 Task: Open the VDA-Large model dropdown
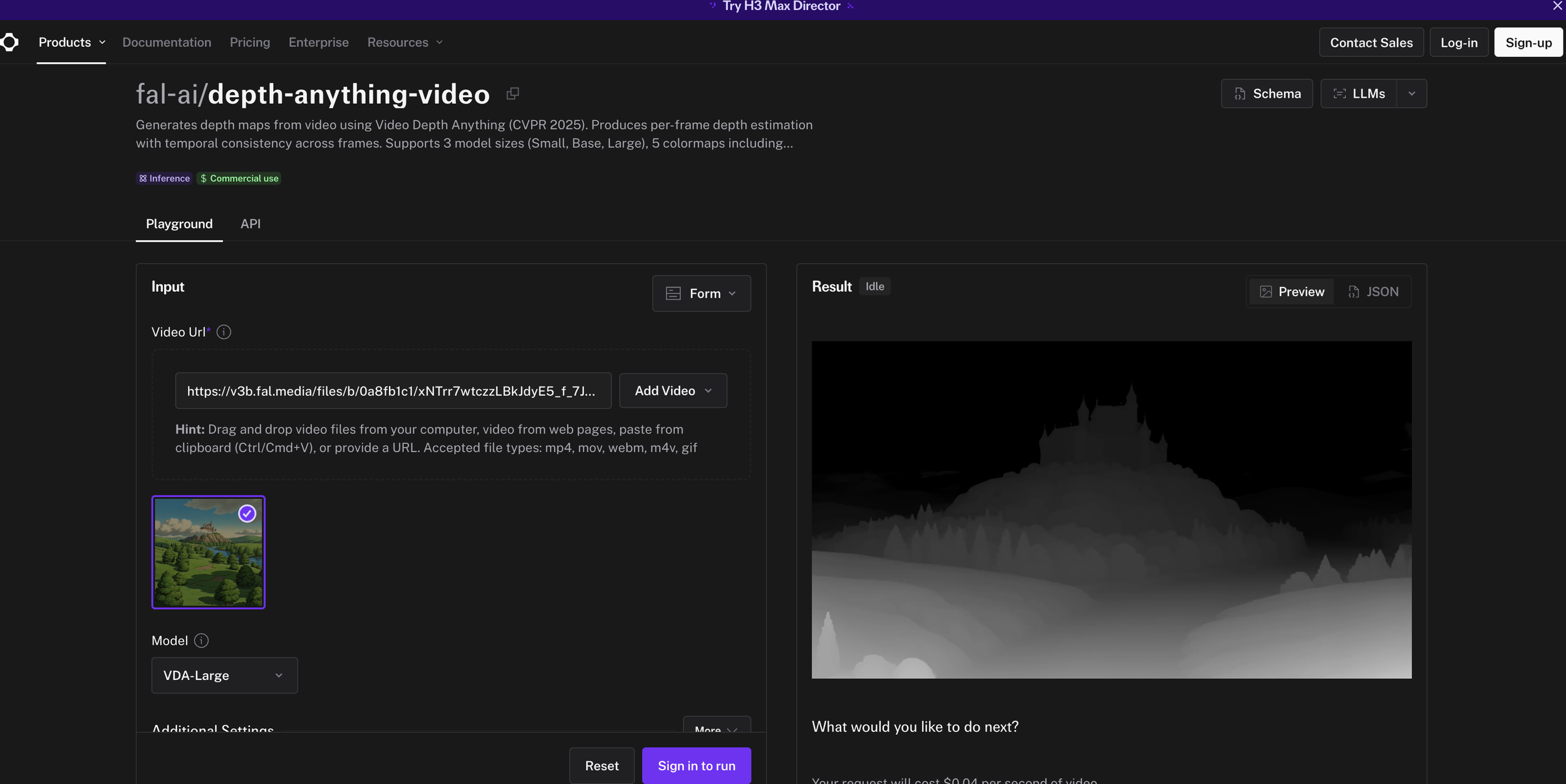pos(224,675)
